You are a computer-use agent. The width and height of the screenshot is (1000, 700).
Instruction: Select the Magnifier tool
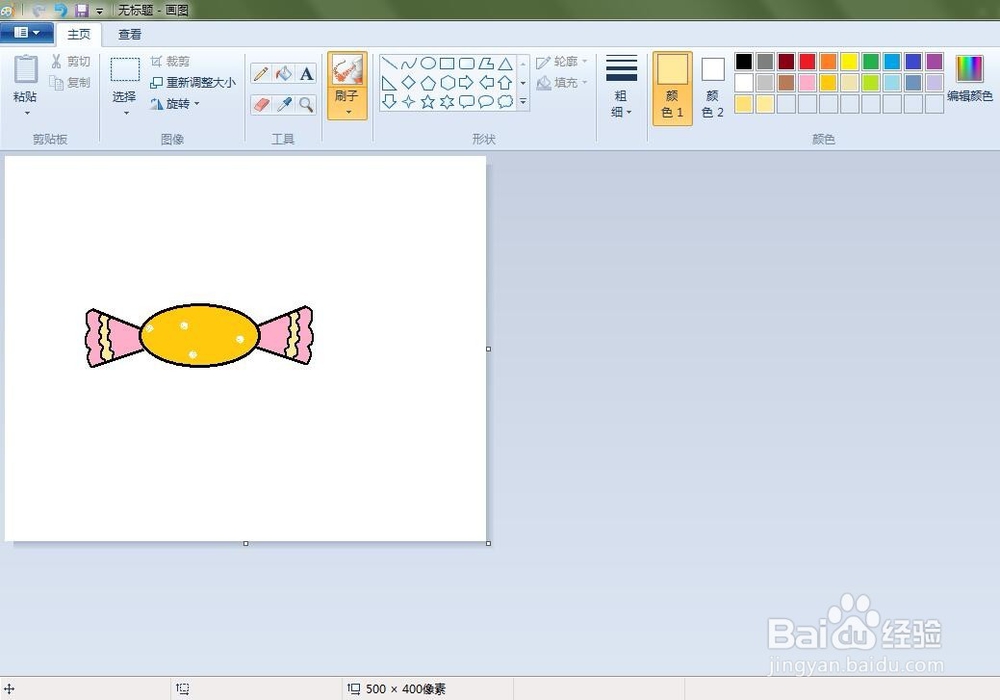(x=307, y=105)
